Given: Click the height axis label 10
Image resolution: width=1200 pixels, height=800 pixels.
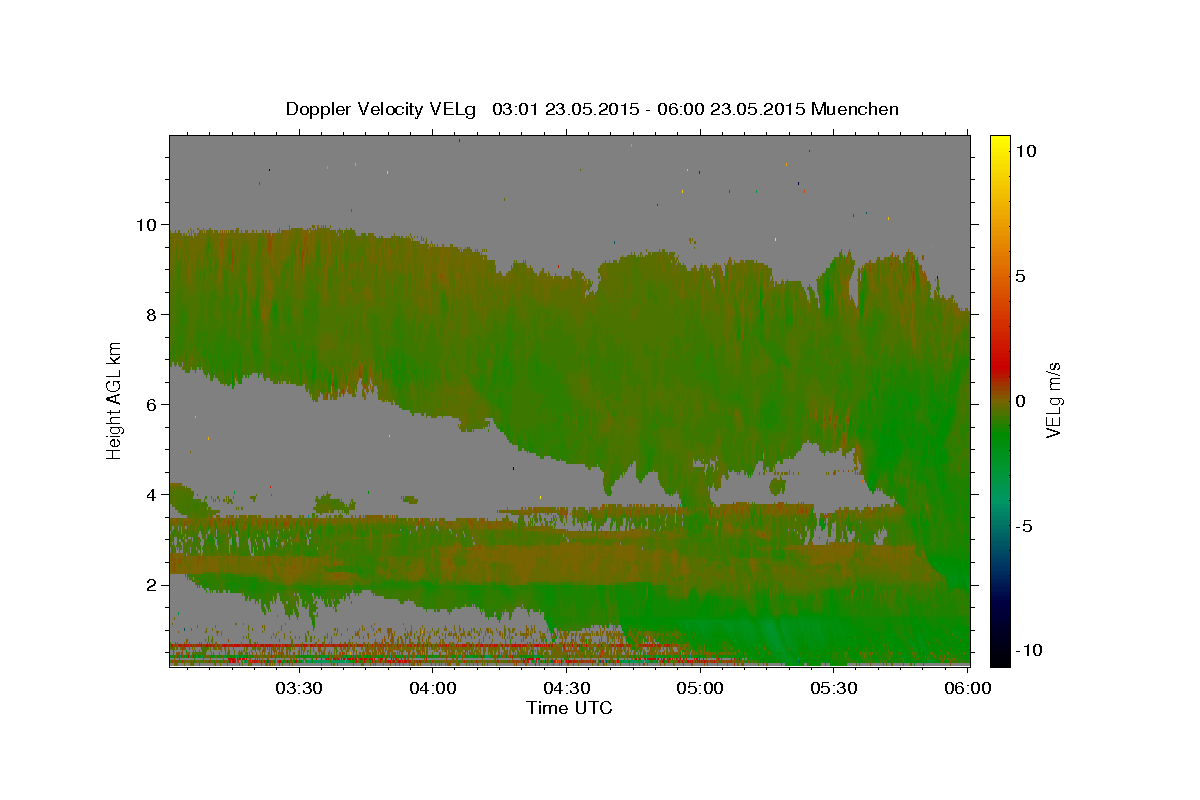Looking at the screenshot, I should (147, 225).
